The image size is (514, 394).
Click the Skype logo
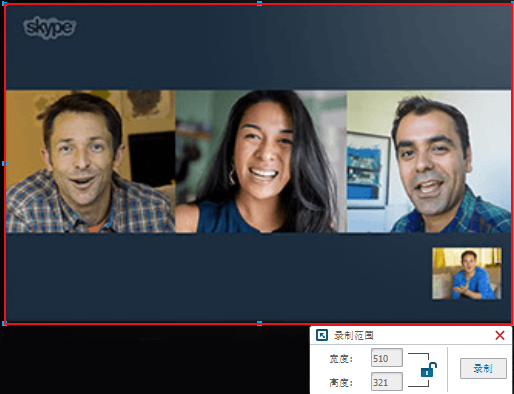point(50,28)
